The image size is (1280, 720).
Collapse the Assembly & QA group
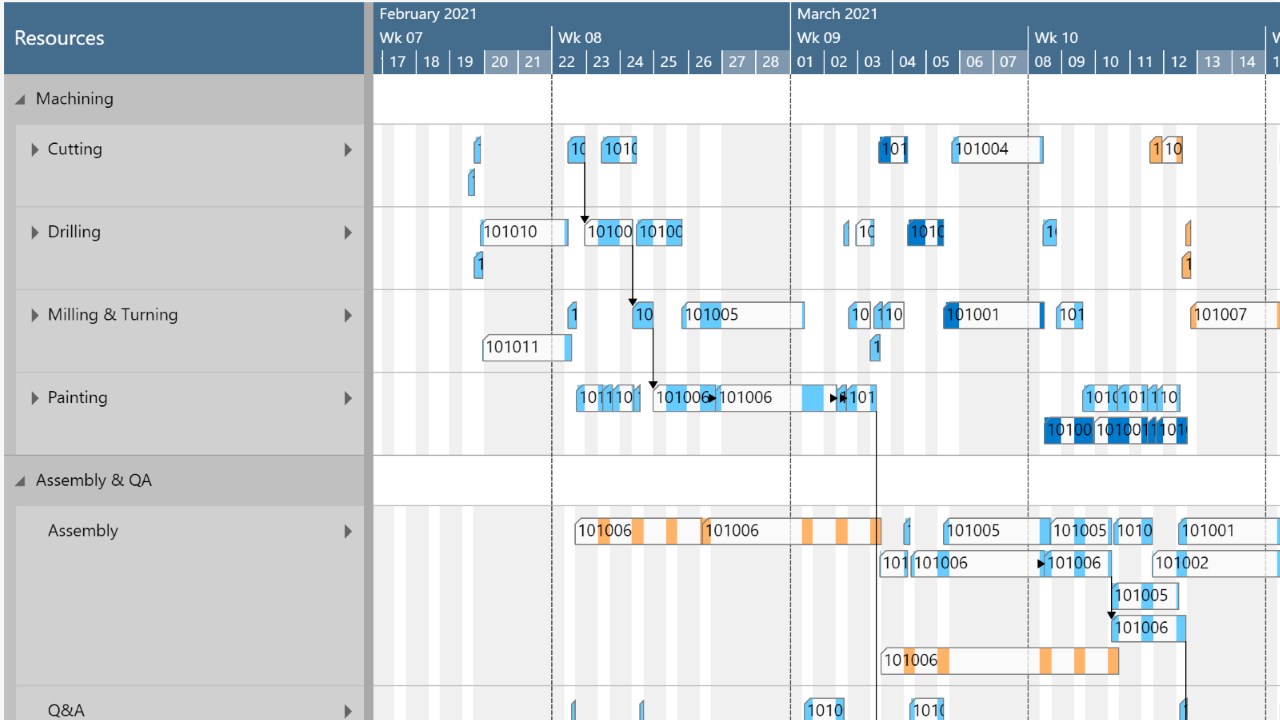(21, 481)
